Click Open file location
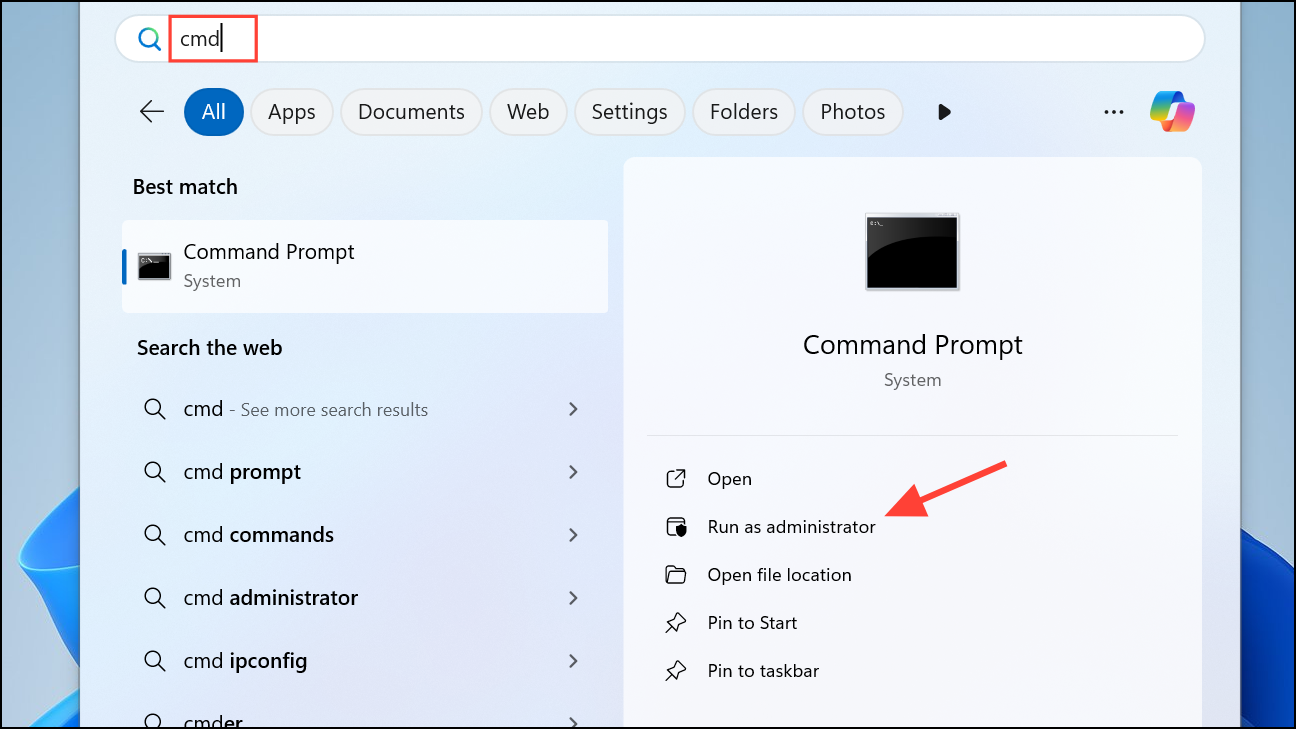The image size is (1296, 729). [779, 575]
